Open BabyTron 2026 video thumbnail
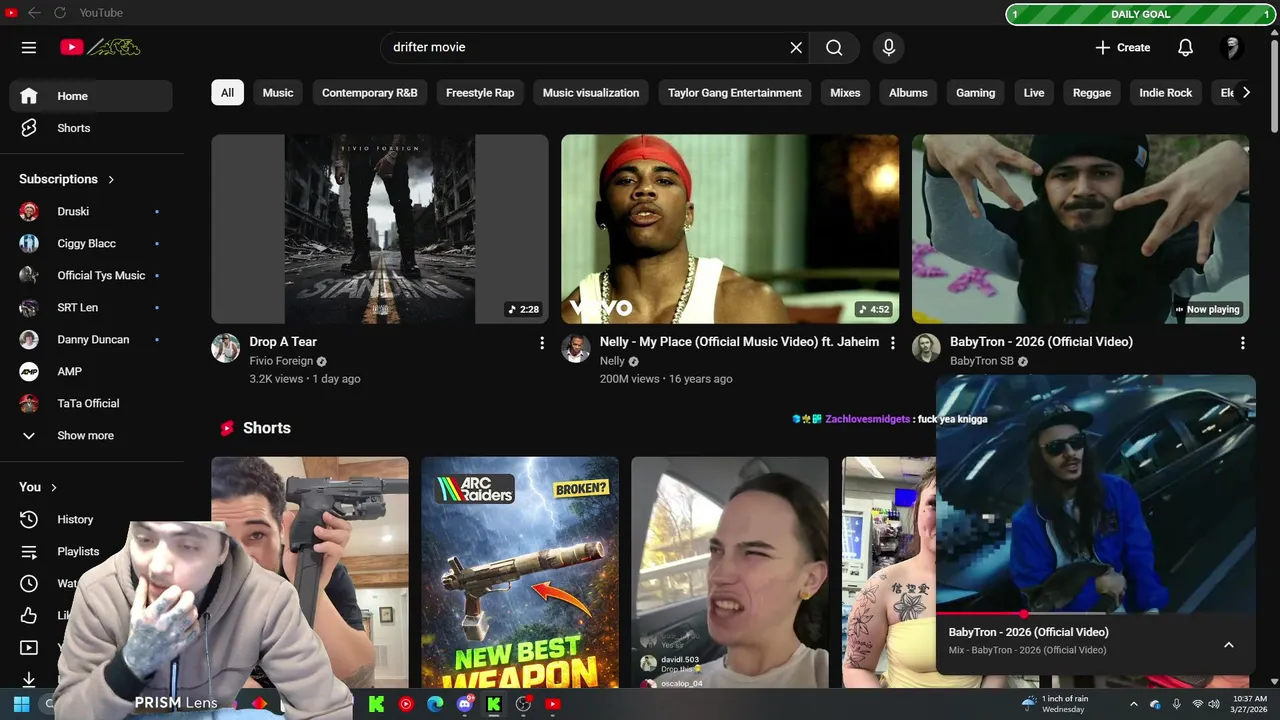 pos(1080,229)
